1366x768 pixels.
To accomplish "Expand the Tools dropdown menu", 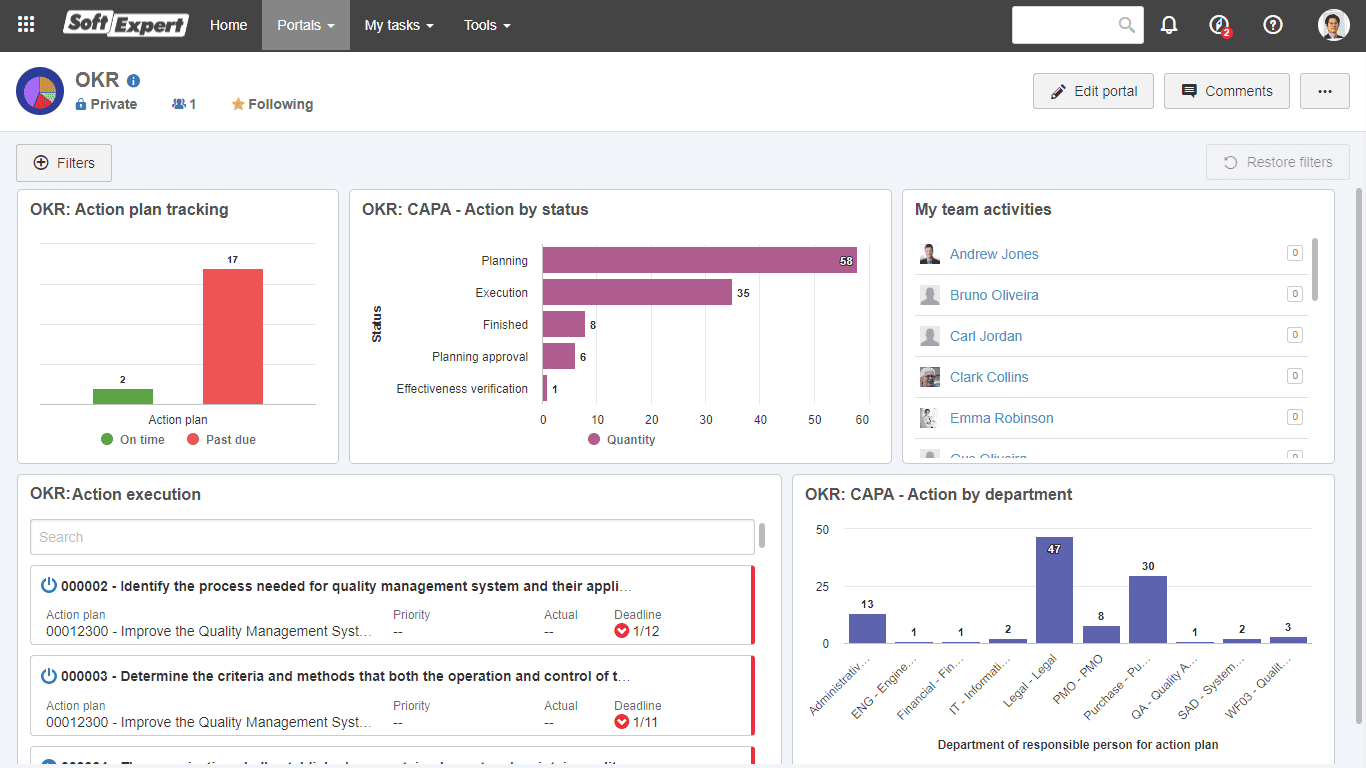I will 486,25.
